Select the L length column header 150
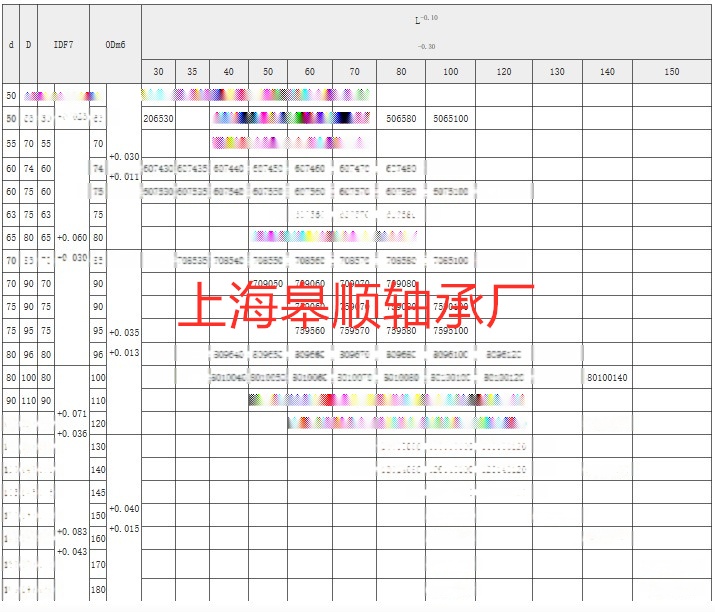This screenshot has height=612, width=715. (672, 72)
